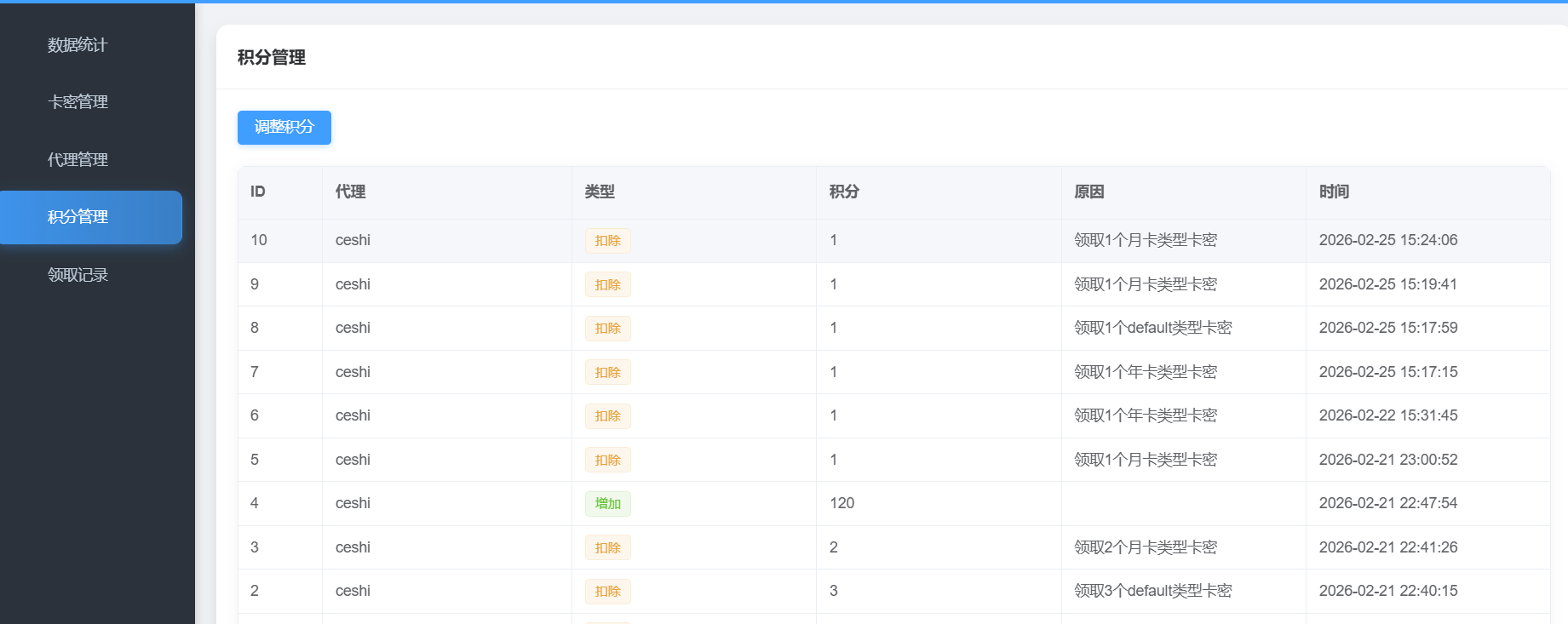
Task: Open 数据统计 in the sidebar
Action: (x=78, y=45)
